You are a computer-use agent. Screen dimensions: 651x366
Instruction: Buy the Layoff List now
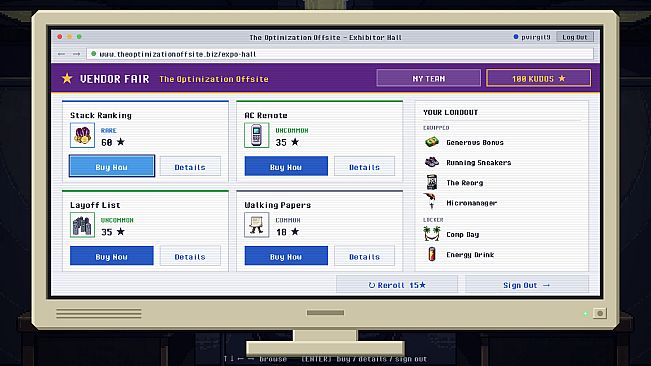coord(112,256)
